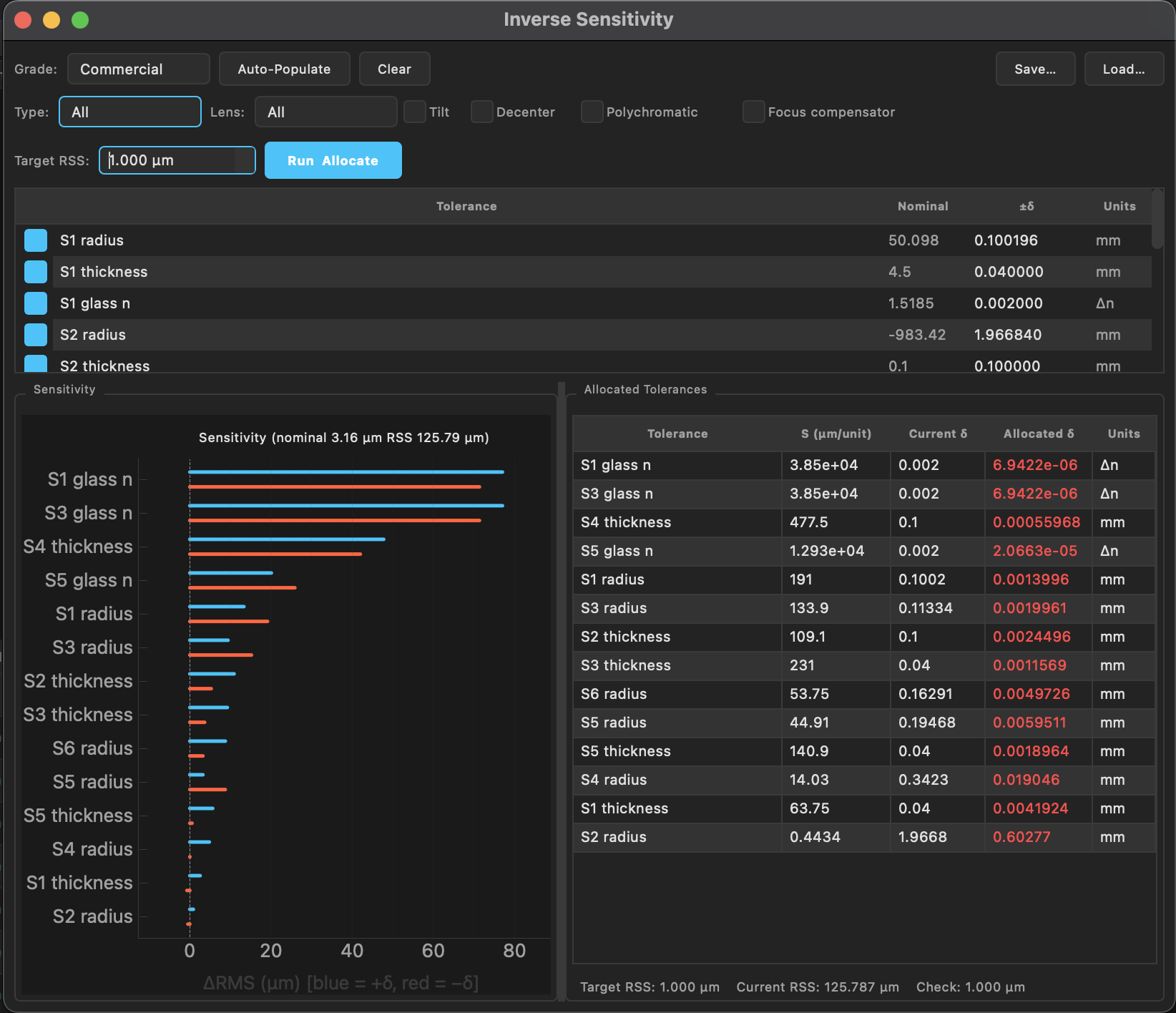Uncheck the S1 glass n row indicator
Viewport: 1176px width, 1013px height.
point(36,303)
